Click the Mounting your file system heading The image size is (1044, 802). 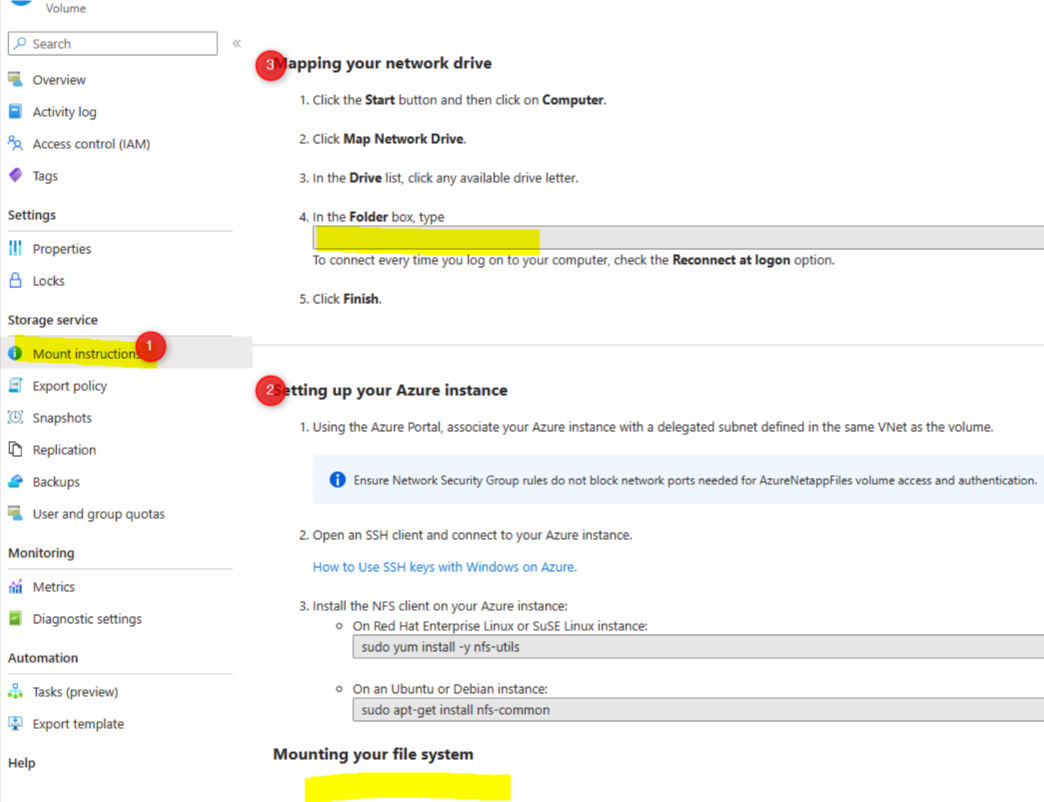[373, 754]
